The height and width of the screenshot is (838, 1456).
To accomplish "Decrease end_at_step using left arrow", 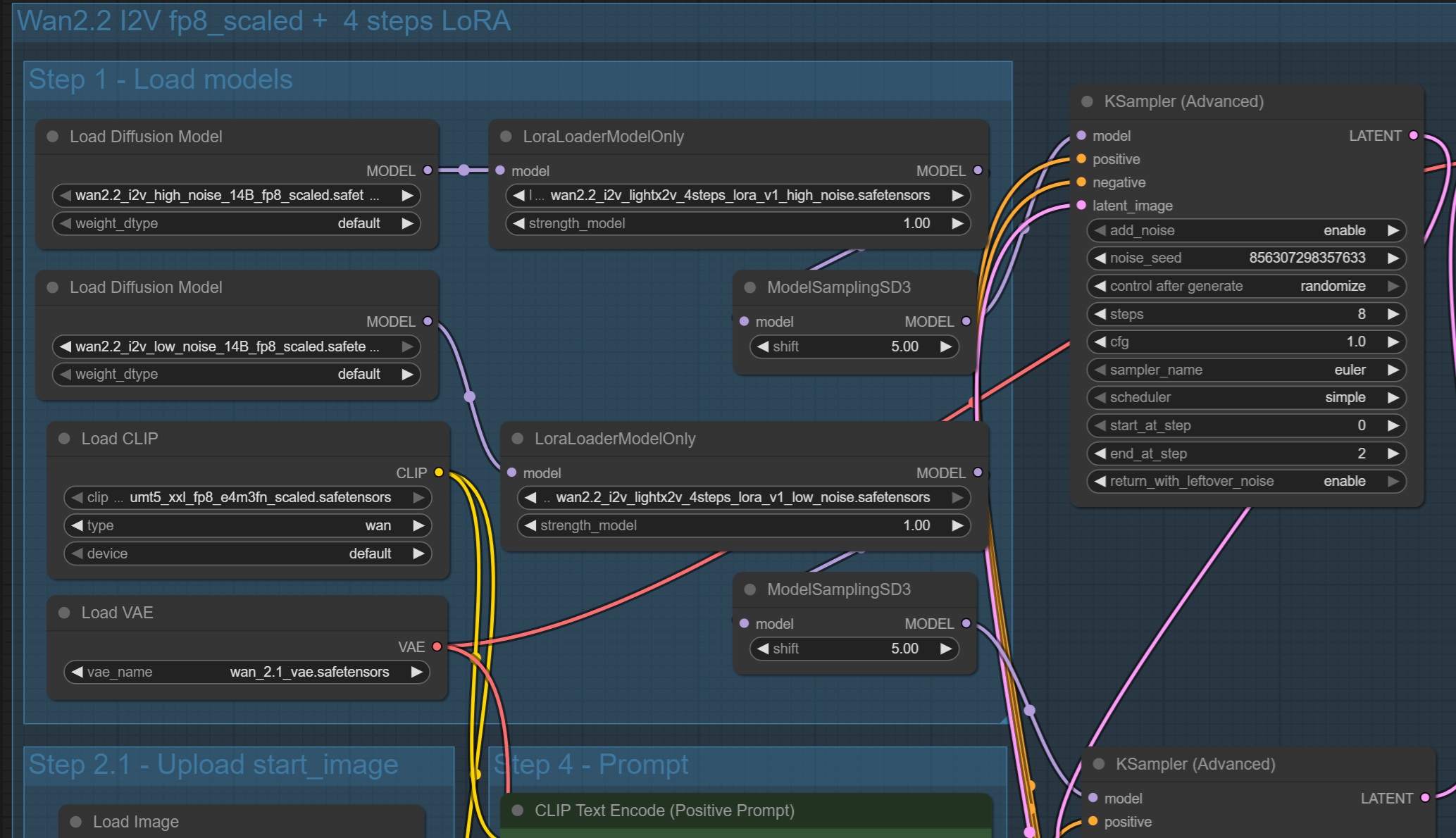I will pos(1100,454).
